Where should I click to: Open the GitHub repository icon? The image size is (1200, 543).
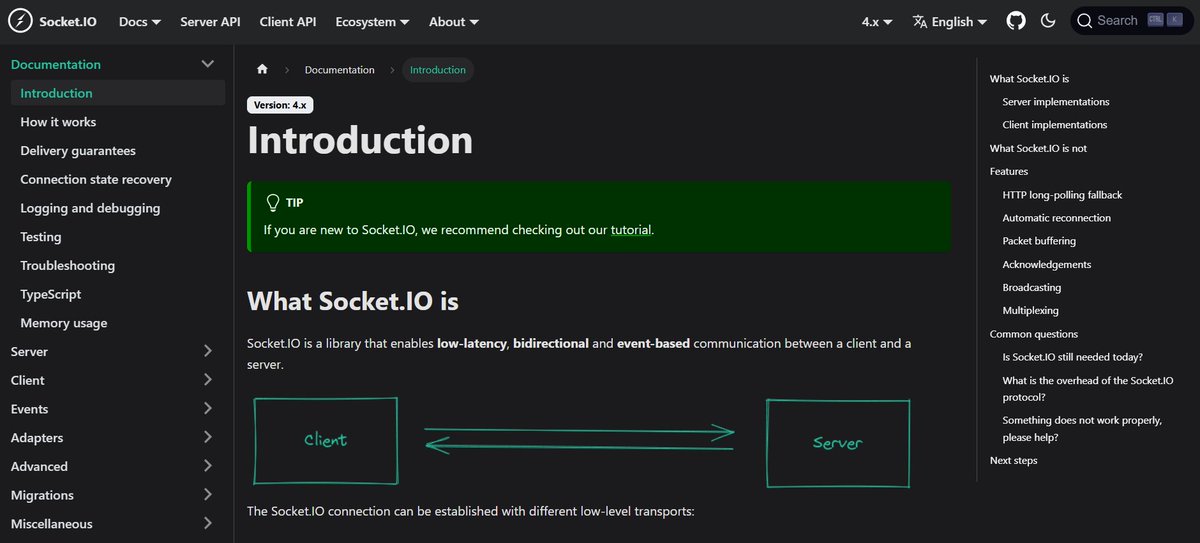click(x=1016, y=21)
